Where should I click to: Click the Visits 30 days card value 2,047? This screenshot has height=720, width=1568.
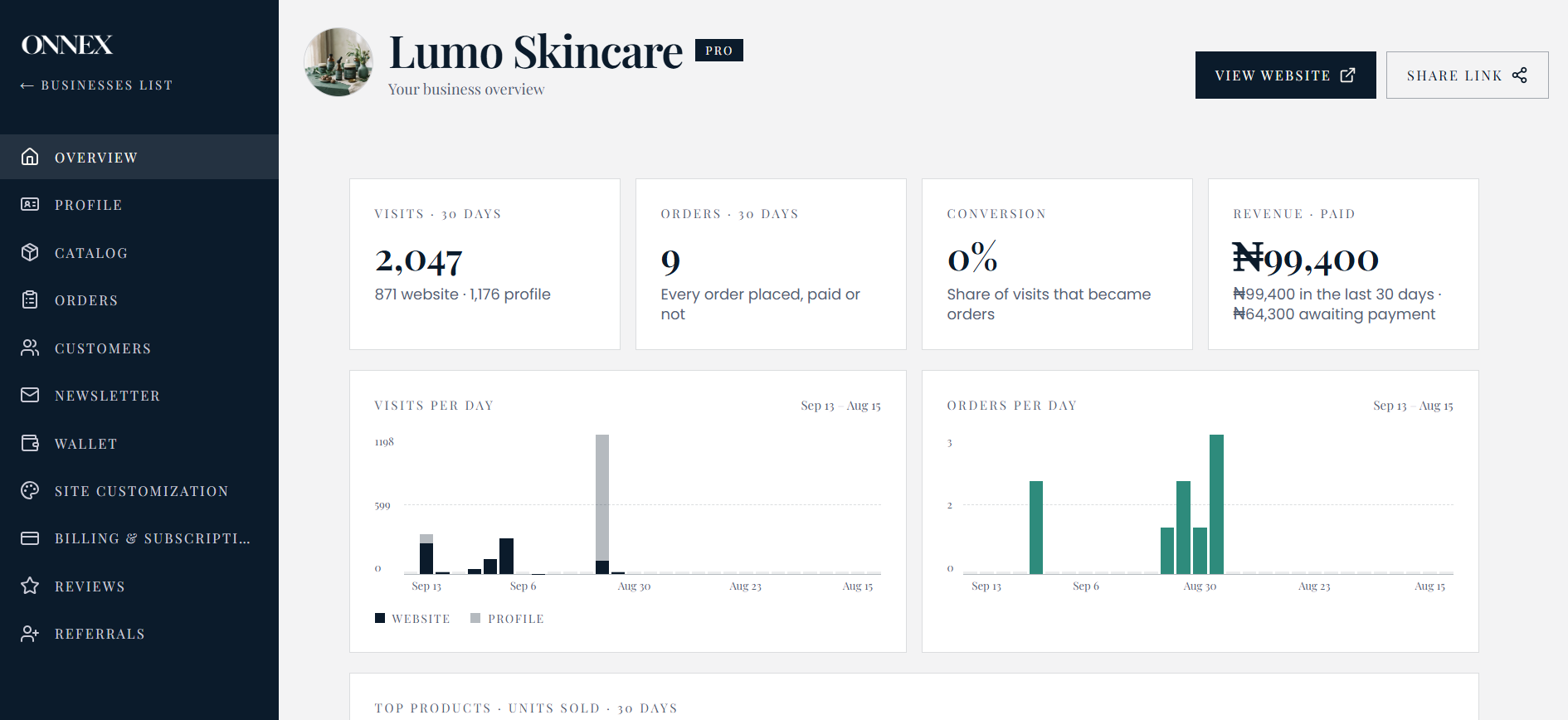(x=419, y=261)
